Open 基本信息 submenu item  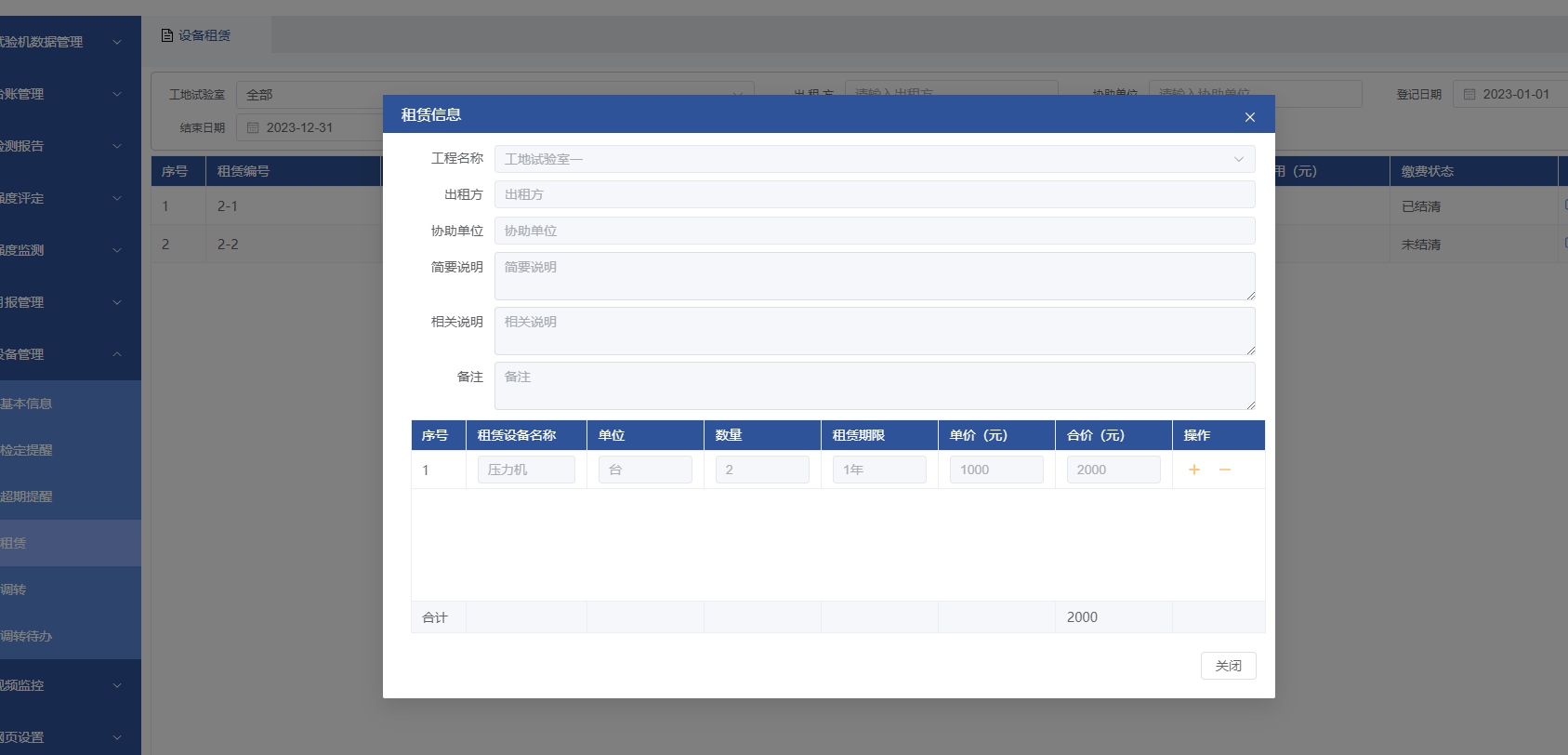71,404
